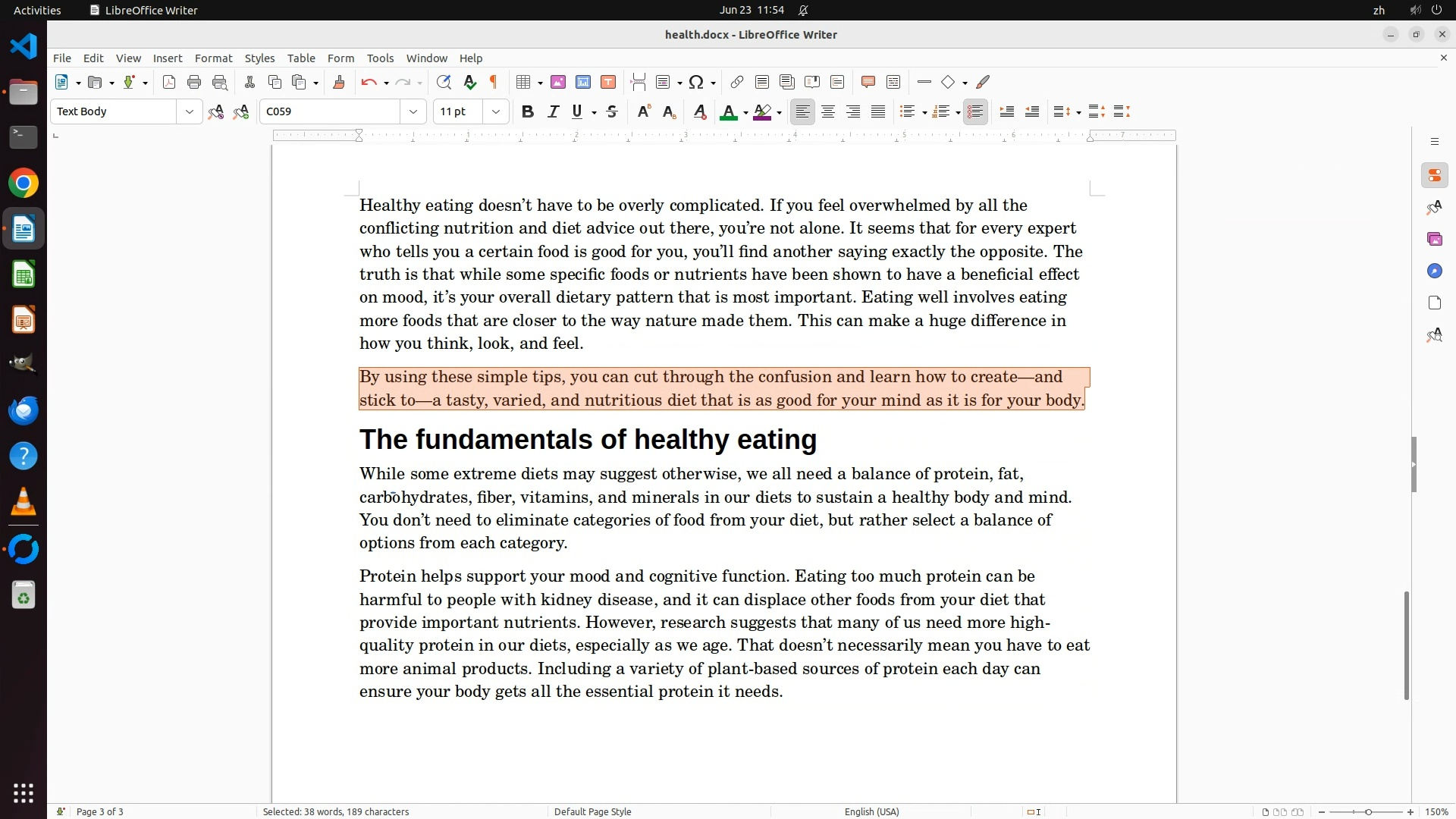Click the Clone Formatting paintbrush icon
The image size is (1456, 819).
click(339, 82)
